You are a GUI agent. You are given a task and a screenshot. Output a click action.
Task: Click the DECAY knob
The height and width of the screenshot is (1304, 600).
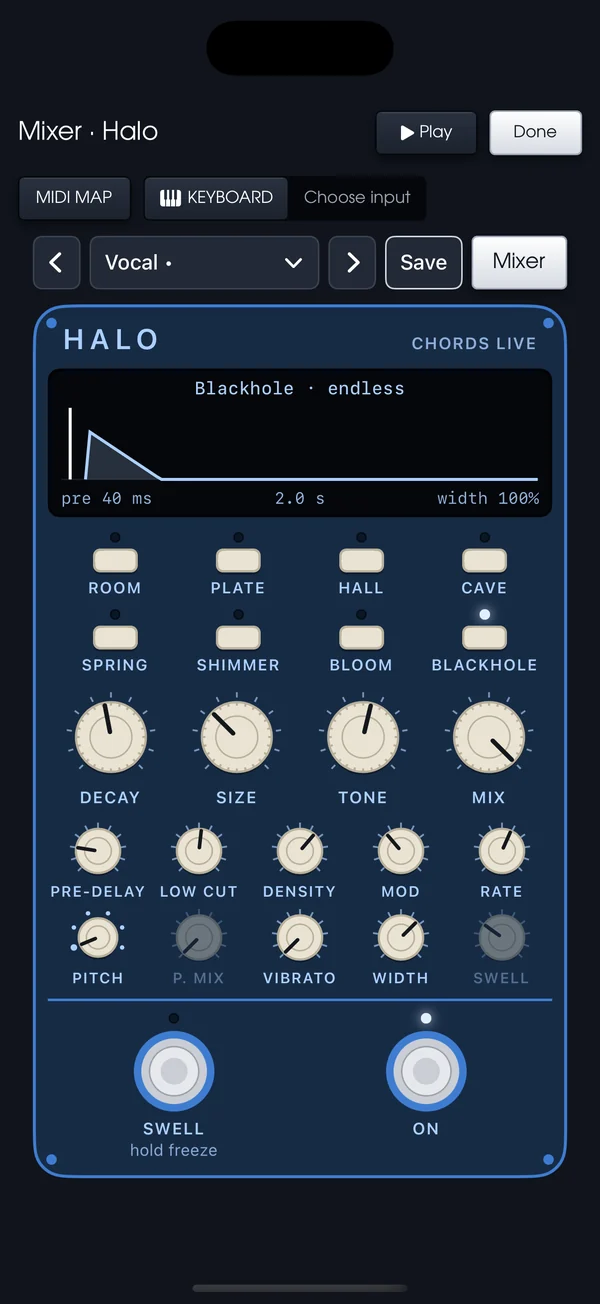click(x=110, y=737)
